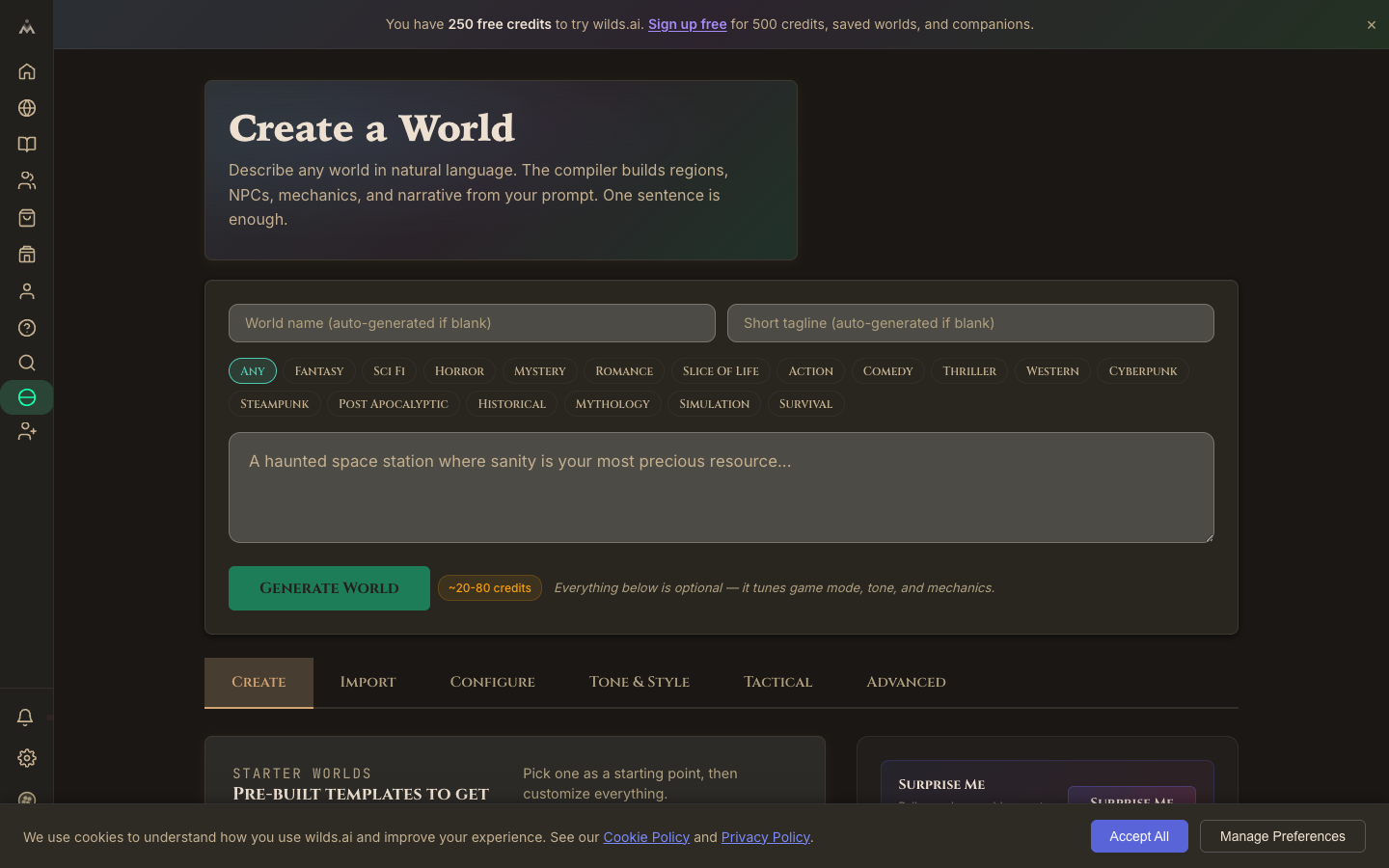
Task: Switch to the Tactical tab
Action: (778, 683)
